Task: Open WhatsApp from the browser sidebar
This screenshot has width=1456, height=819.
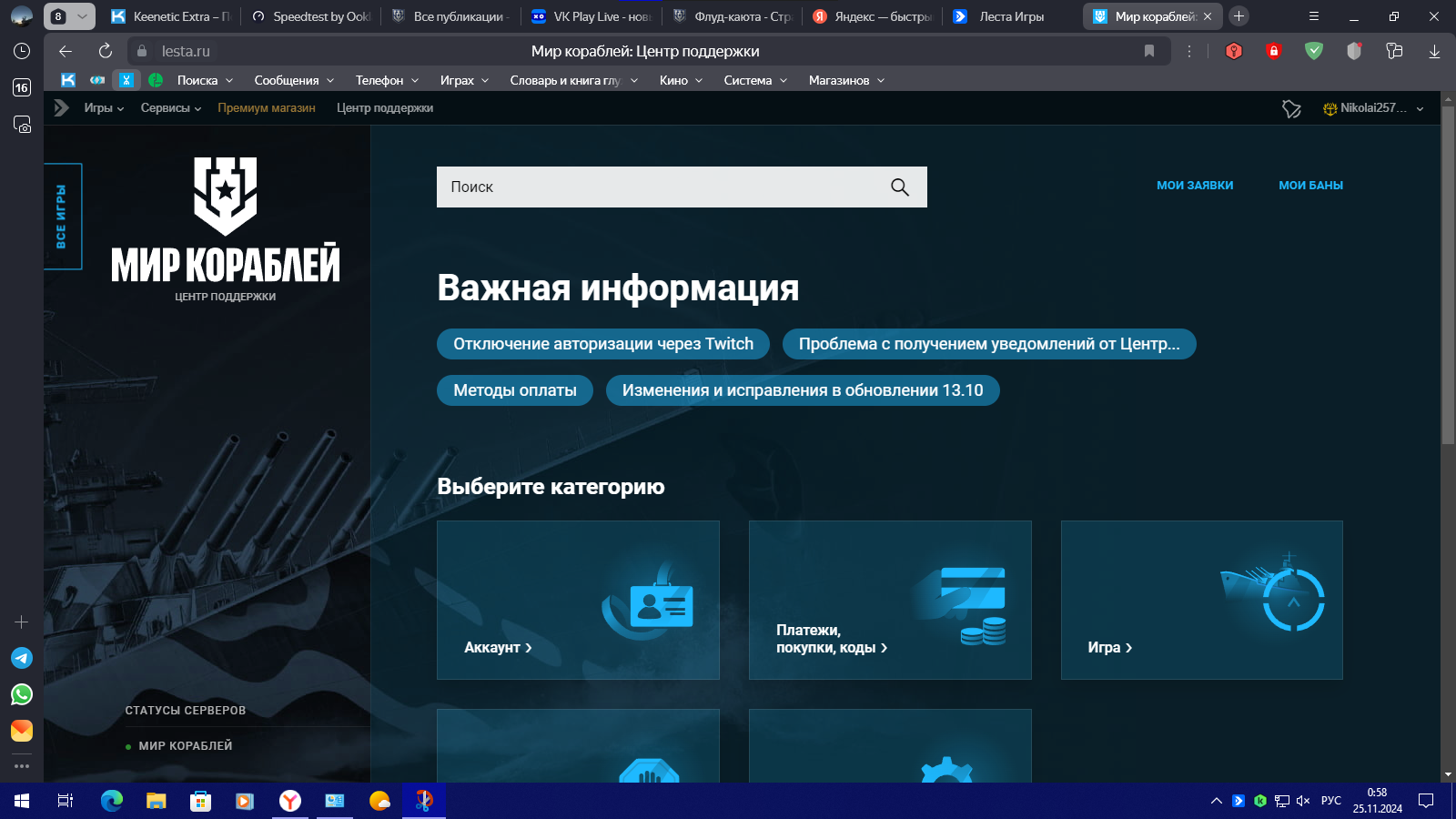Action: [22, 694]
